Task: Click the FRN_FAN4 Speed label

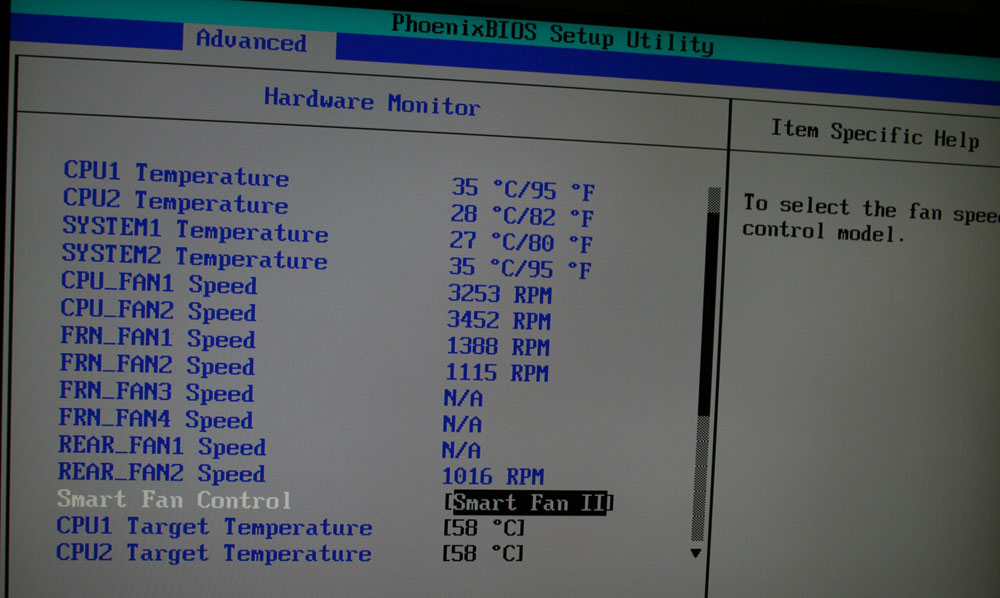Action: click(x=156, y=419)
